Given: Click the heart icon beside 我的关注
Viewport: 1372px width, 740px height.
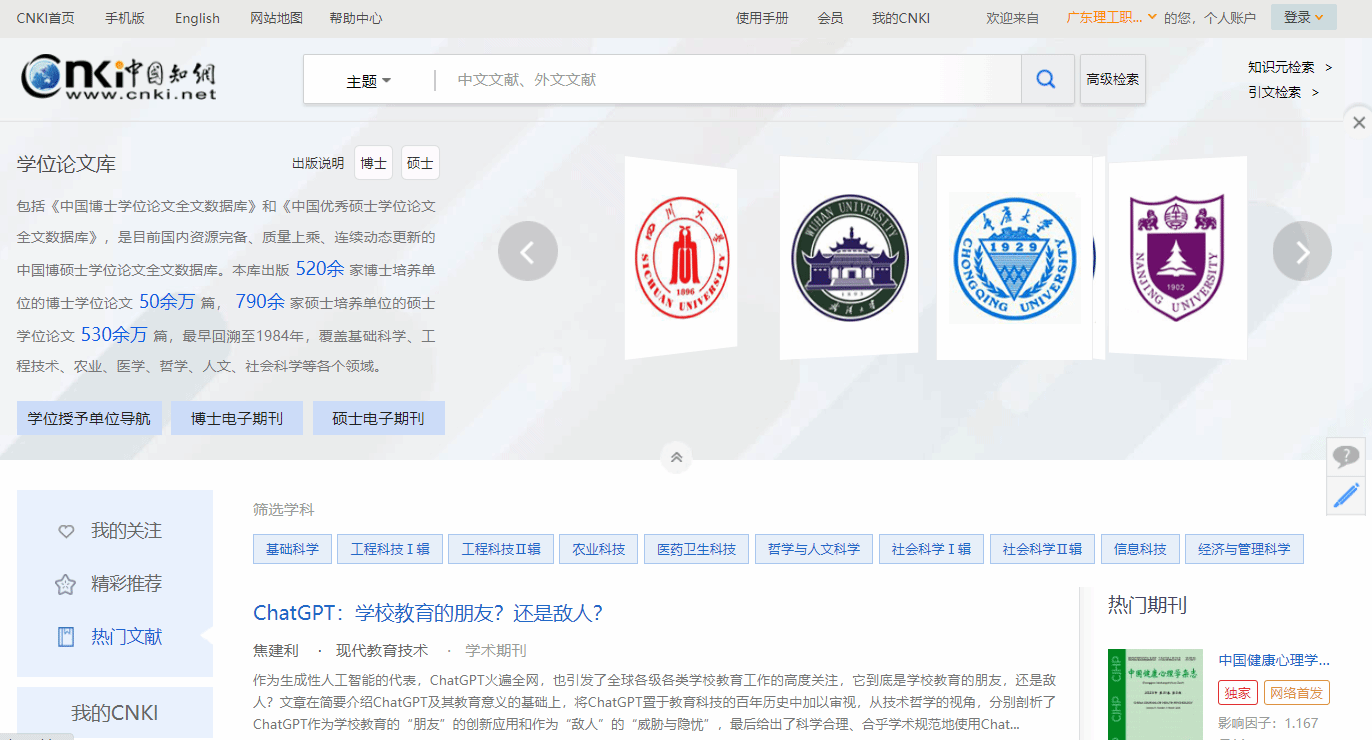Looking at the screenshot, I should coord(66,531).
